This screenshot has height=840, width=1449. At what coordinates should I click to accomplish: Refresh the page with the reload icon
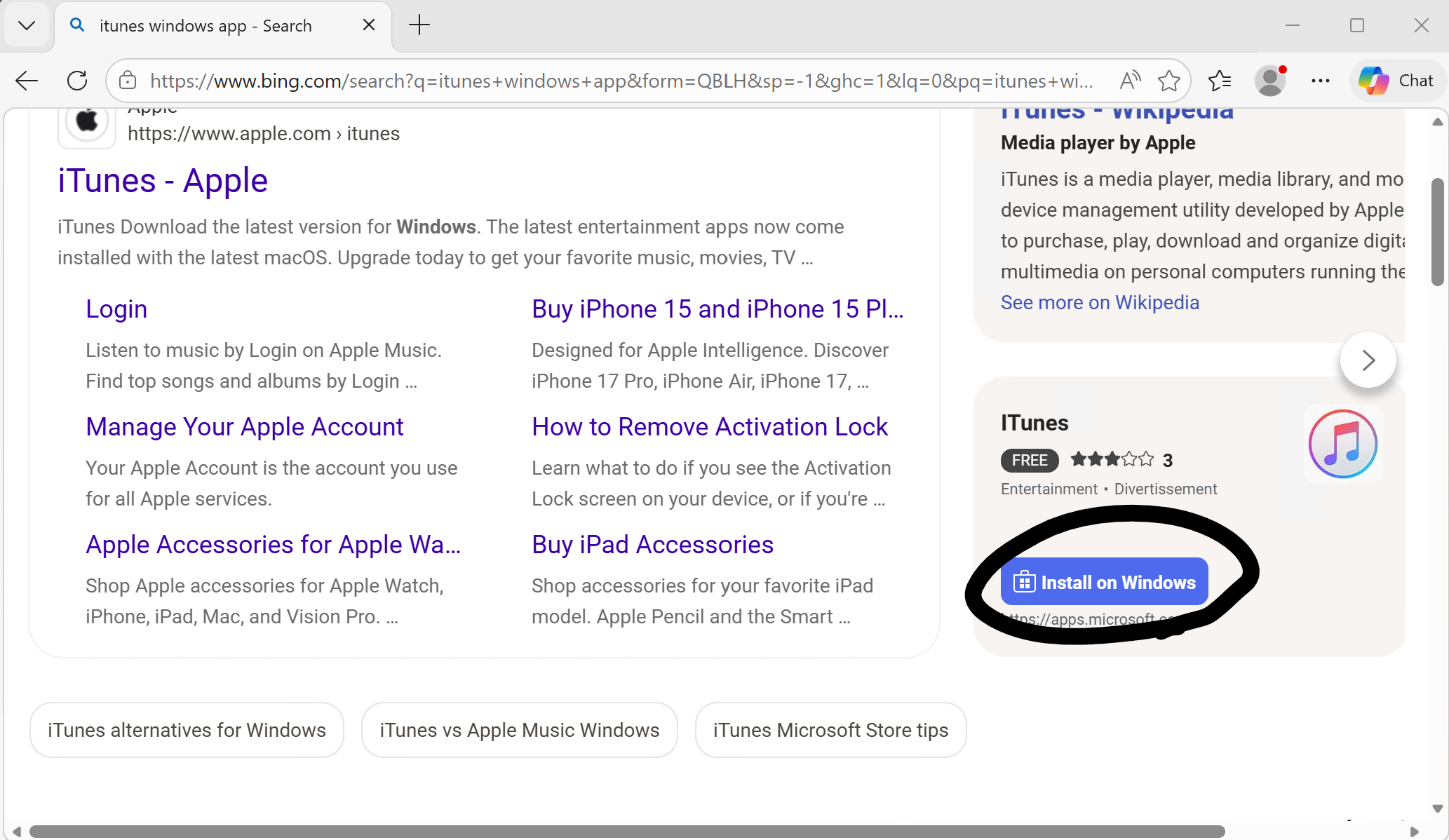click(x=77, y=81)
